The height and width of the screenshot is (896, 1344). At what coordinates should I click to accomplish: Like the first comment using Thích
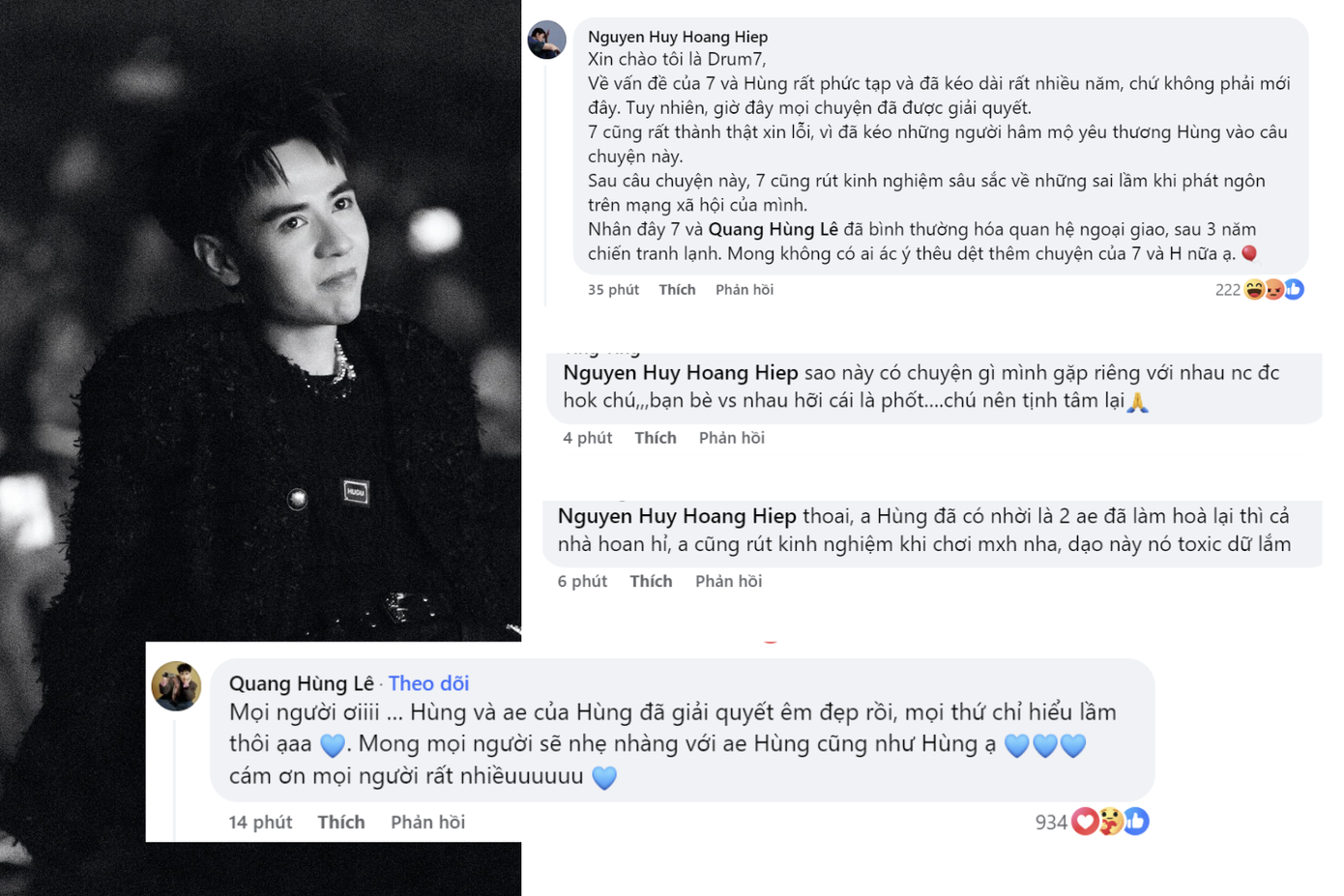point(677,289)
